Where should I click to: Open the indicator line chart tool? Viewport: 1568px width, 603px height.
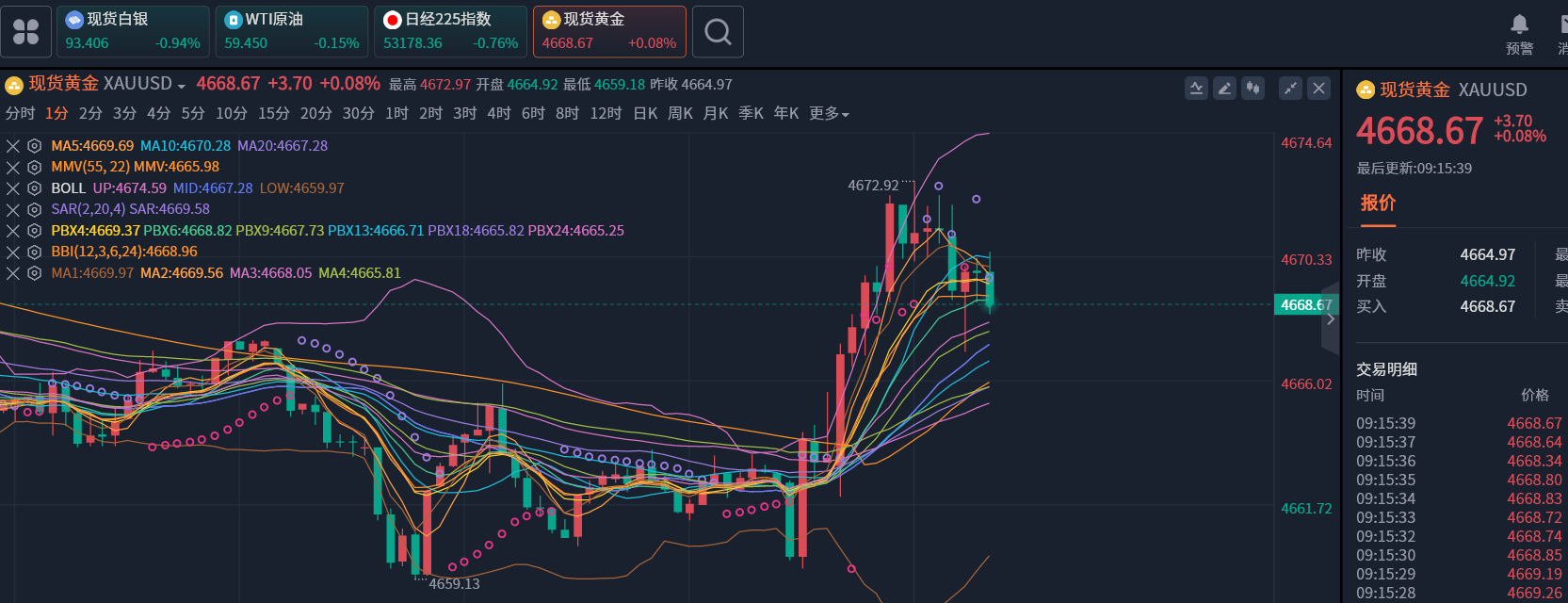click(x=1196, y=89)
